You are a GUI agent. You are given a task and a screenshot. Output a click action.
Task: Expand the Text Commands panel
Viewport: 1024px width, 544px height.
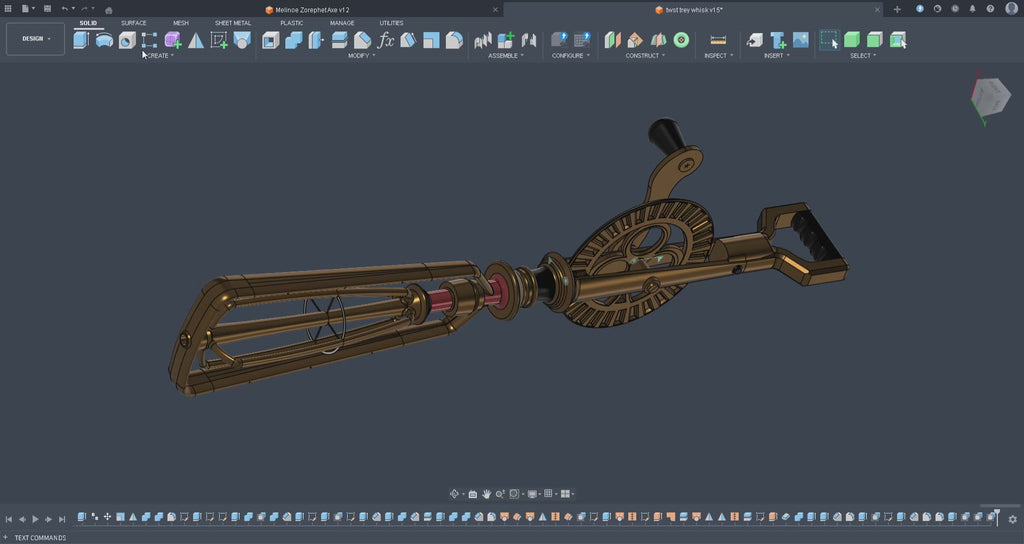[8, 538]
